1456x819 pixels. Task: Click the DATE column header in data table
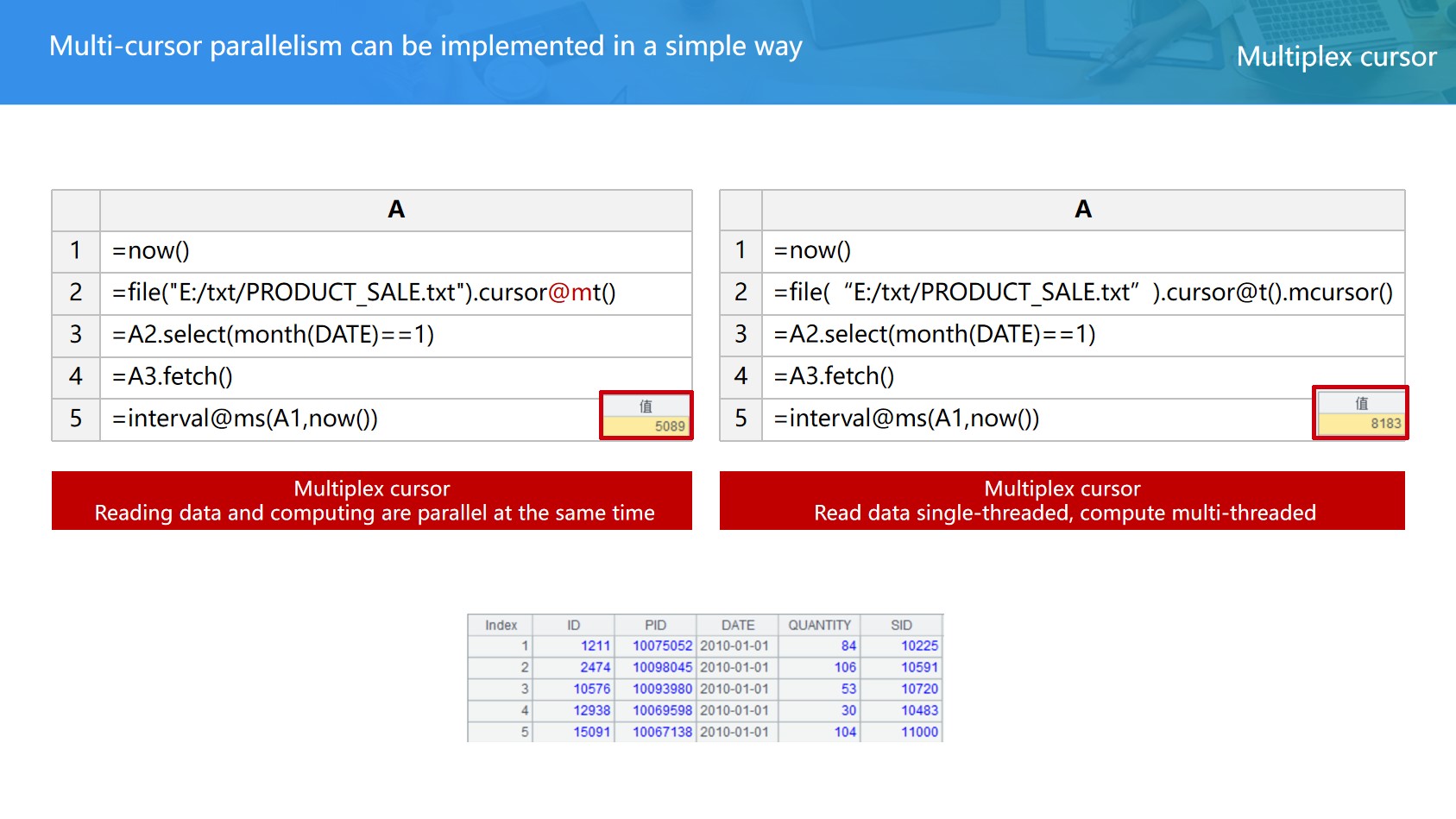coord(737,625)
